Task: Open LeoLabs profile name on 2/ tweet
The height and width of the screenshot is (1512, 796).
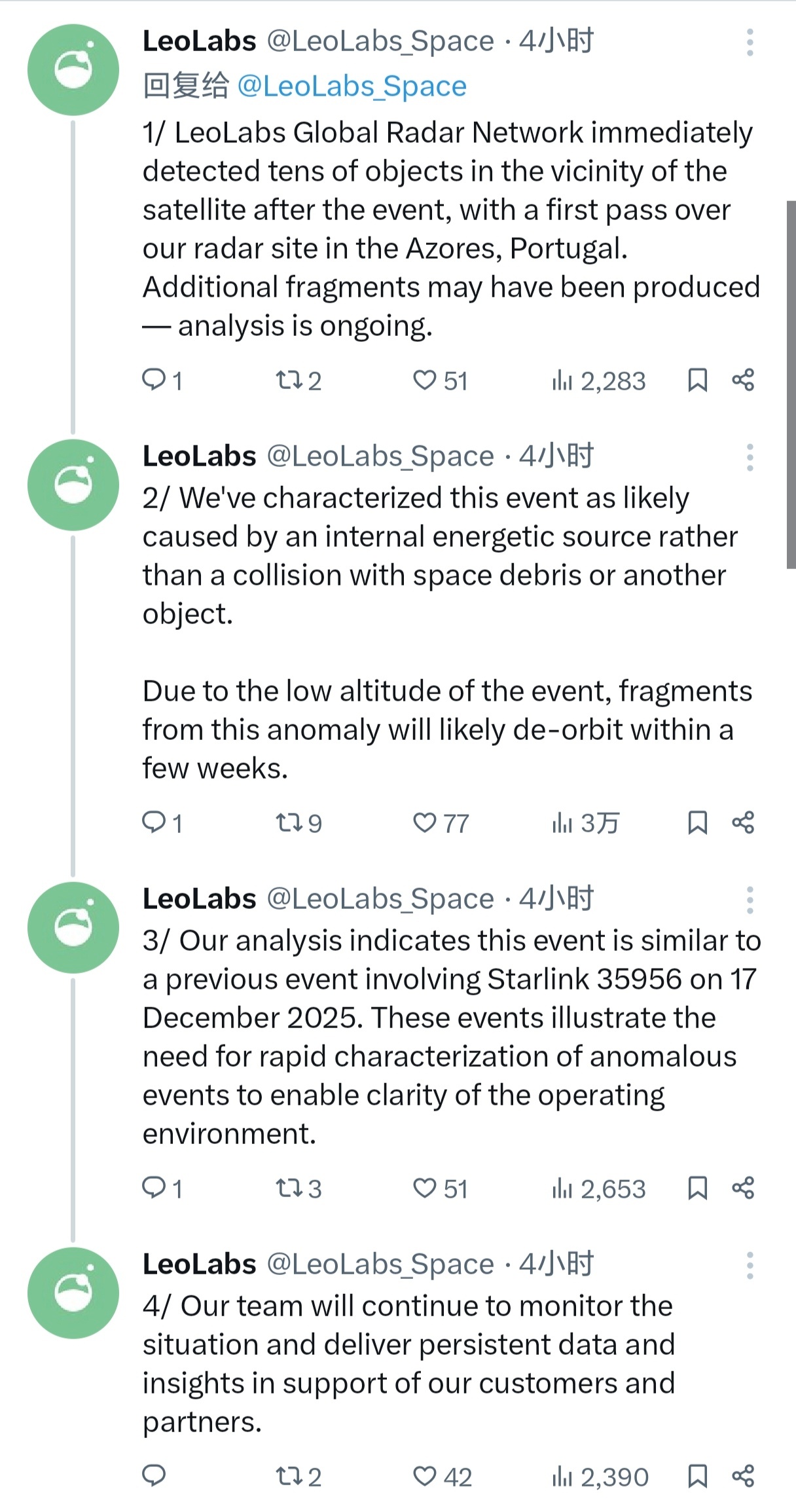Action: [199, 456]
